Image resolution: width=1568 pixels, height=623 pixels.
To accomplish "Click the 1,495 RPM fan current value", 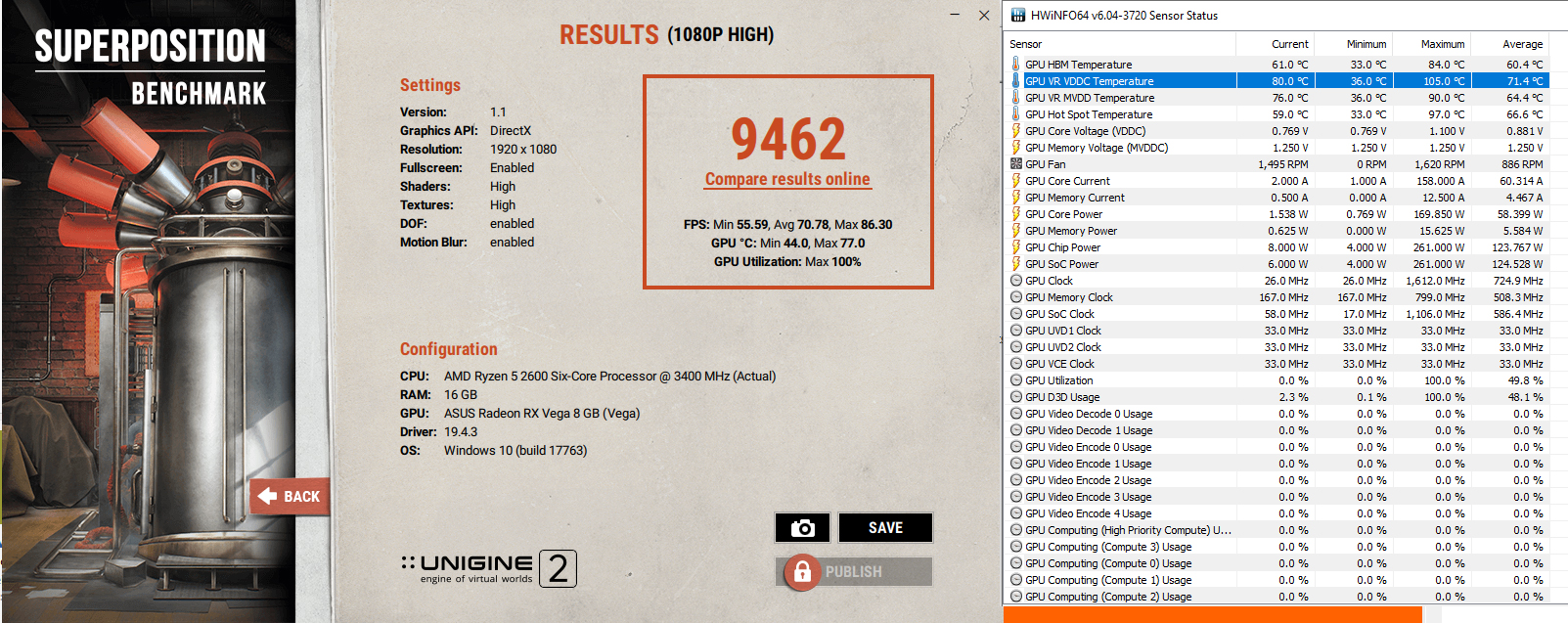I will [1282, 164].
